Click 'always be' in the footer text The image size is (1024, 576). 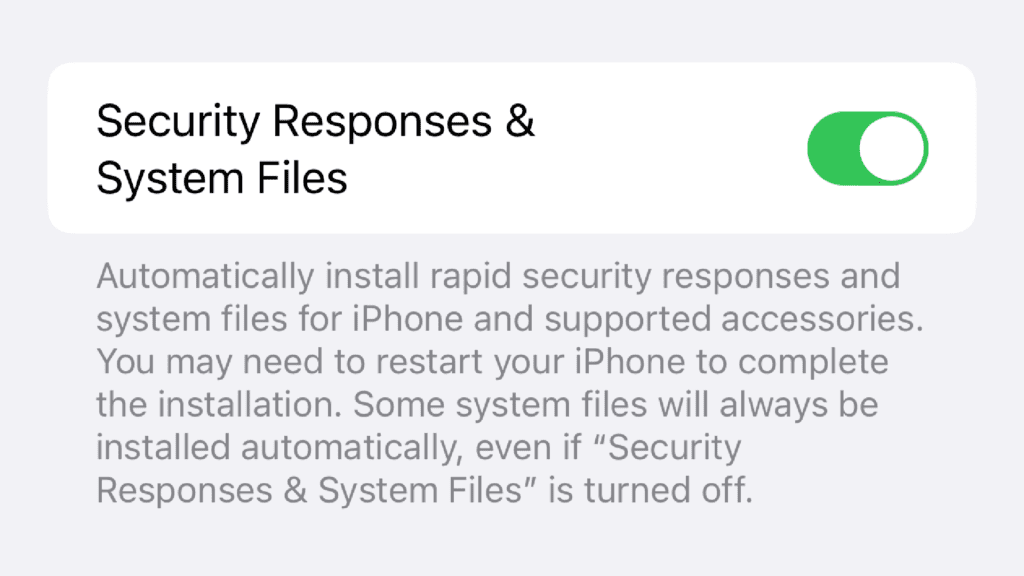pos(799,405)
